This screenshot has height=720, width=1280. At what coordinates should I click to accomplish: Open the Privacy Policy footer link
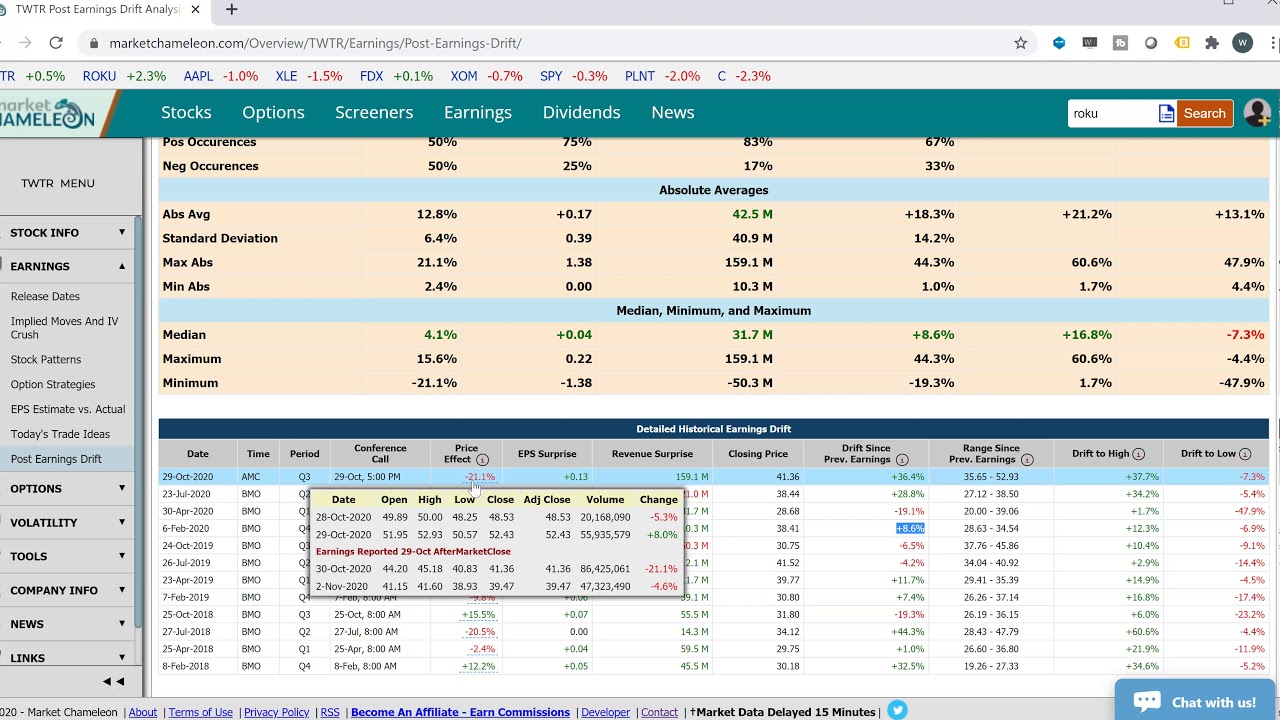[x=276, y=712]
